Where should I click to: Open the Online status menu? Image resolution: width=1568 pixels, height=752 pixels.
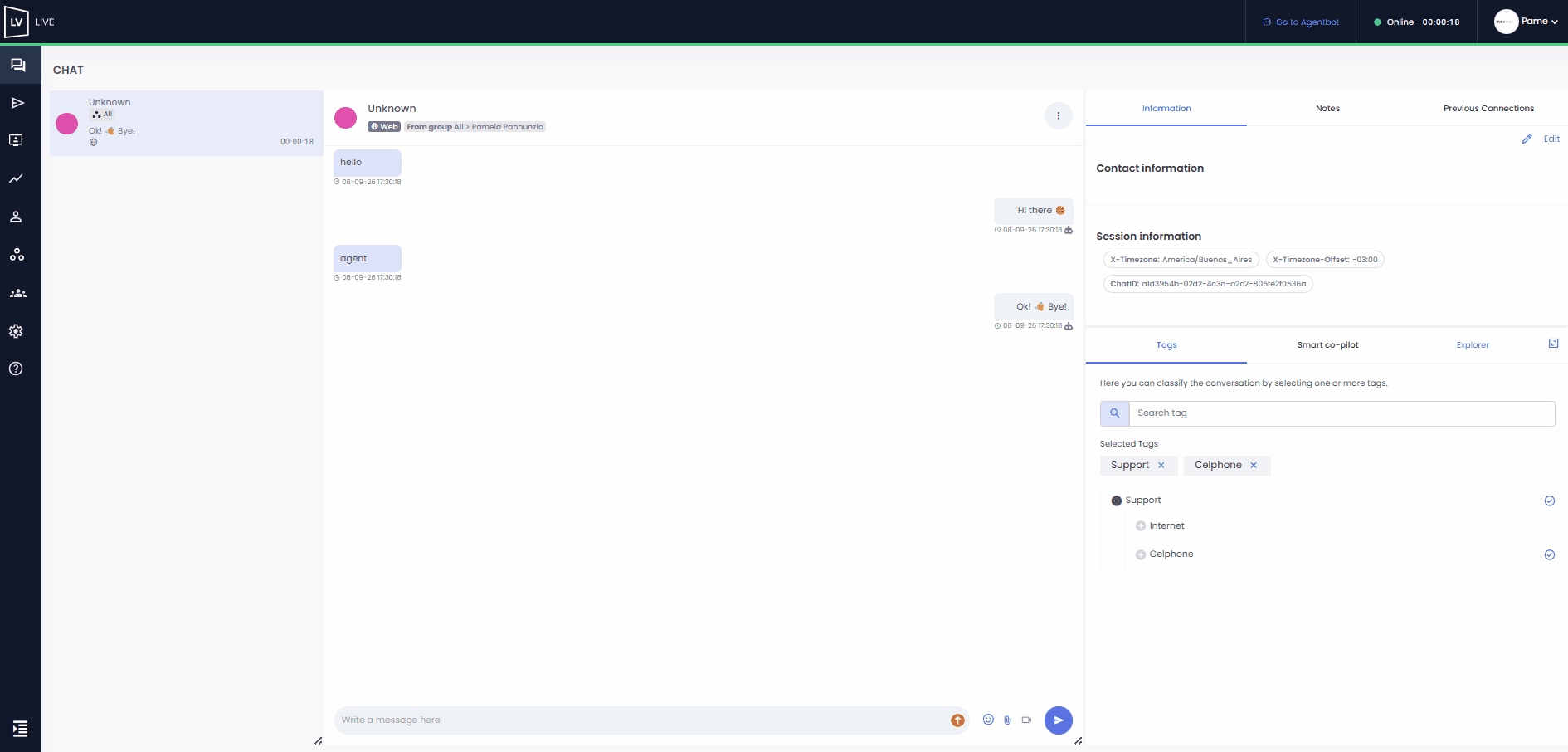[x=1416, y=22]
